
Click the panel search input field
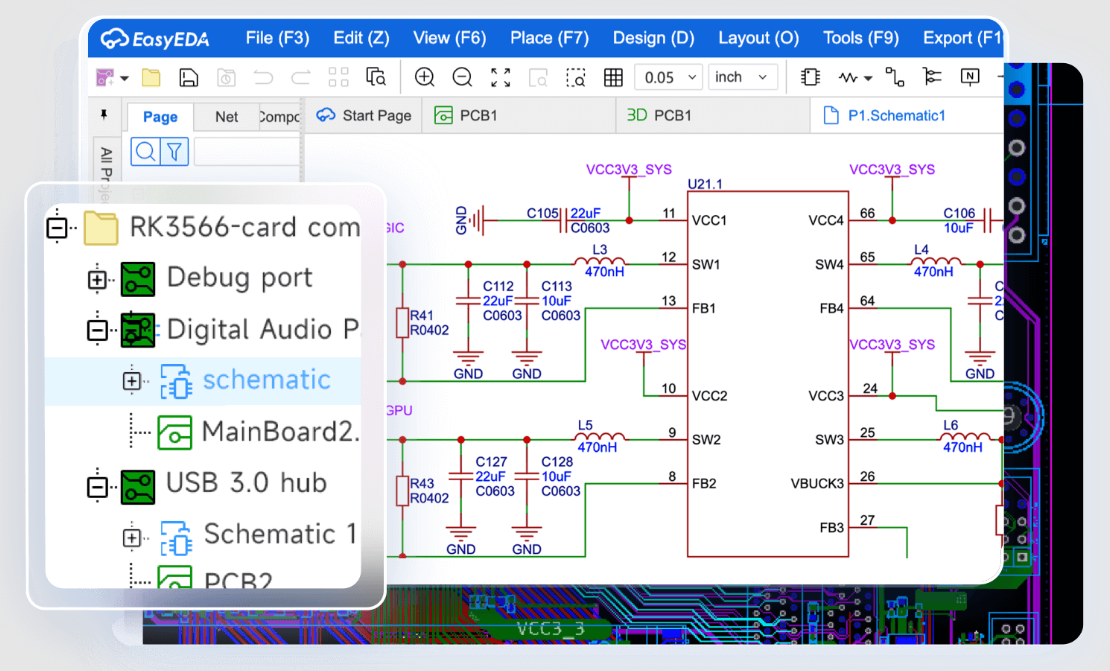246,151
